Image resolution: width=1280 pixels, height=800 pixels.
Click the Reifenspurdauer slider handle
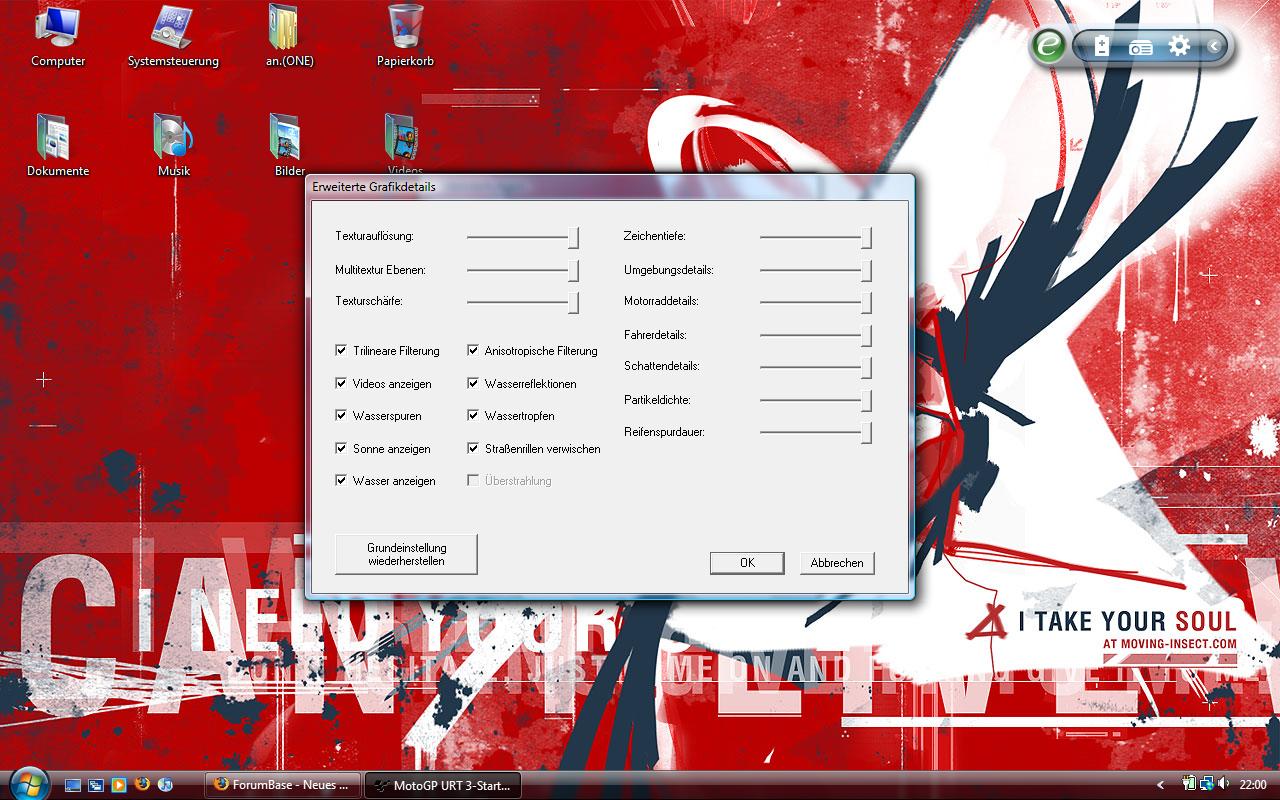(x=867, y=432)
